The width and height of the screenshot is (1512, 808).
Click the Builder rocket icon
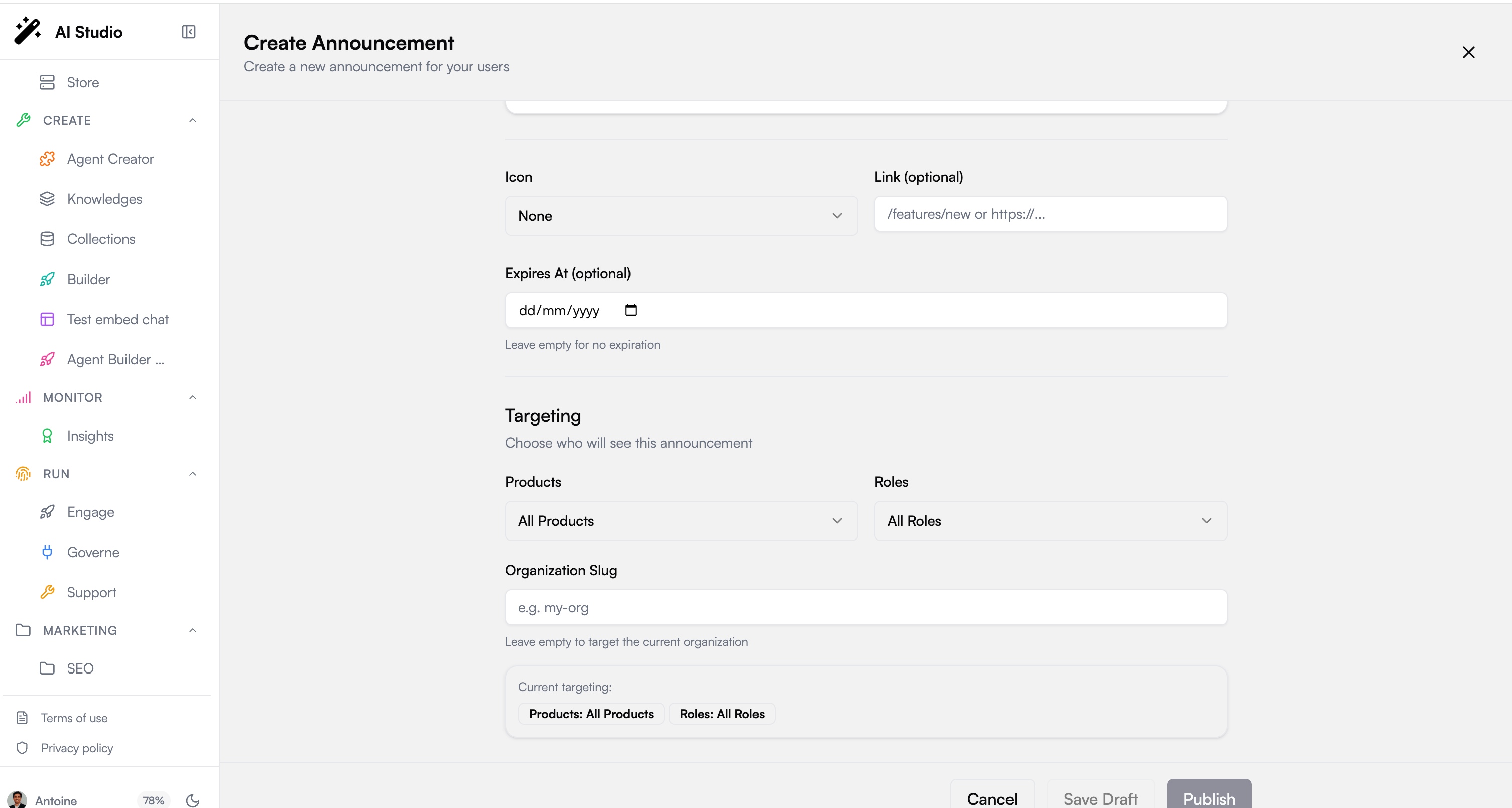click(47, 280)
